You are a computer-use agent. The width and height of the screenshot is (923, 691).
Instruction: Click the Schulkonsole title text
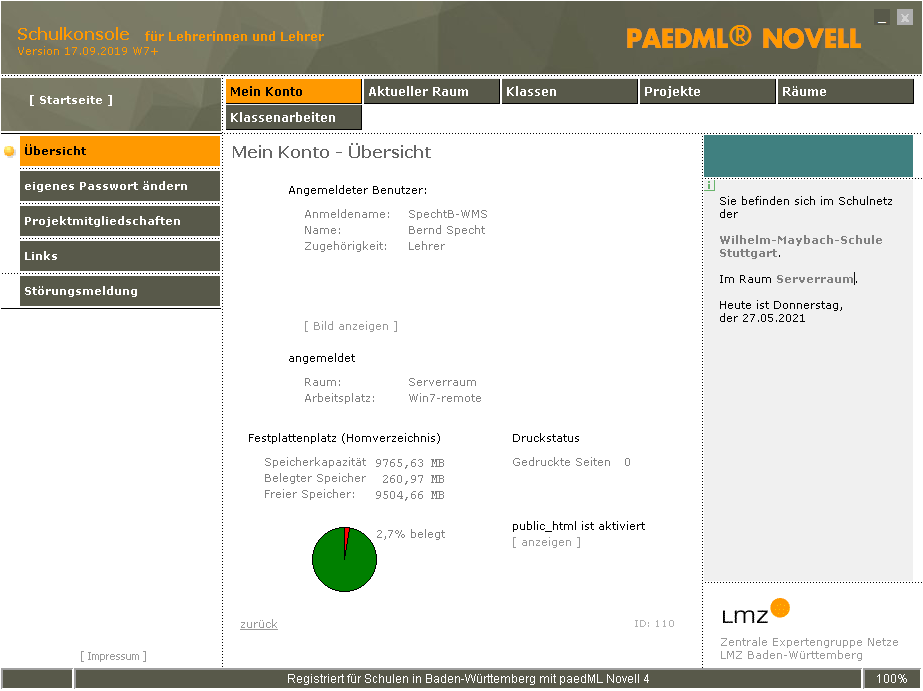[x=73, y=34]
